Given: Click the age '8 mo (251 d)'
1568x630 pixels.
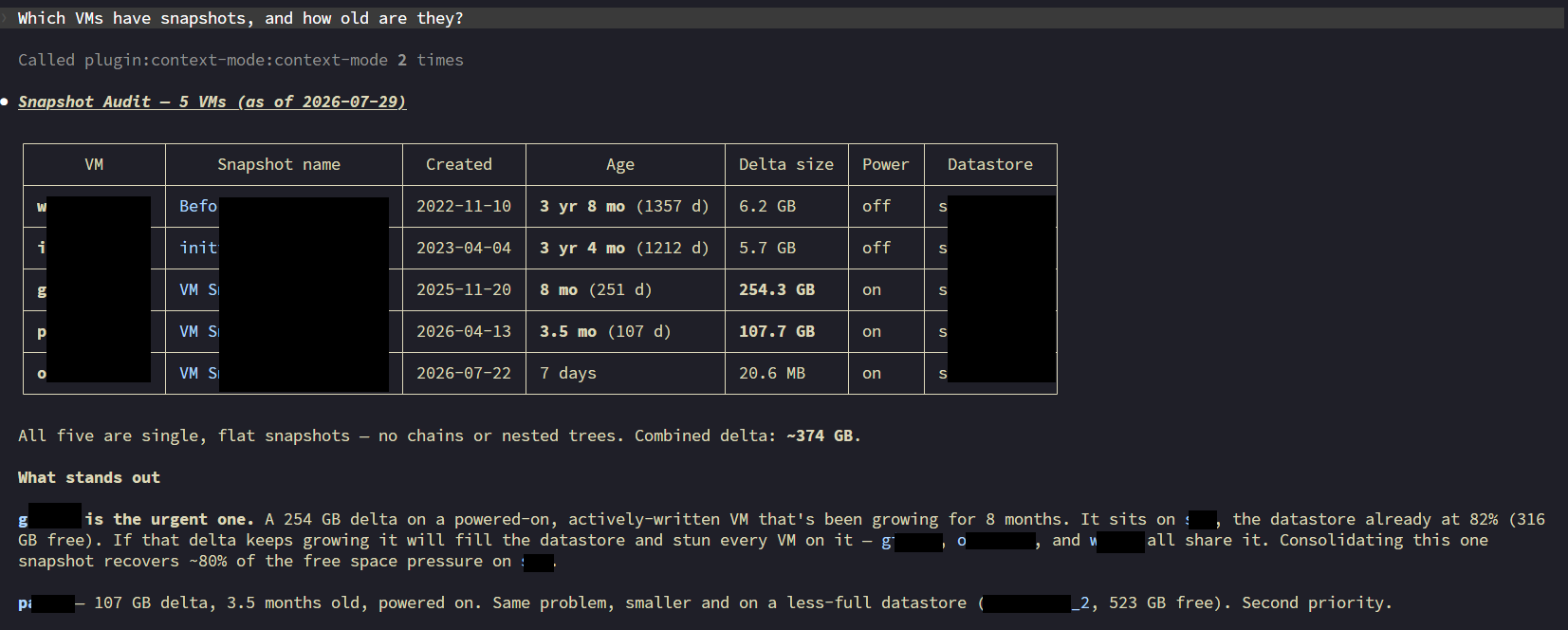Looking at the screenshot, I should (x=596, y=289).
